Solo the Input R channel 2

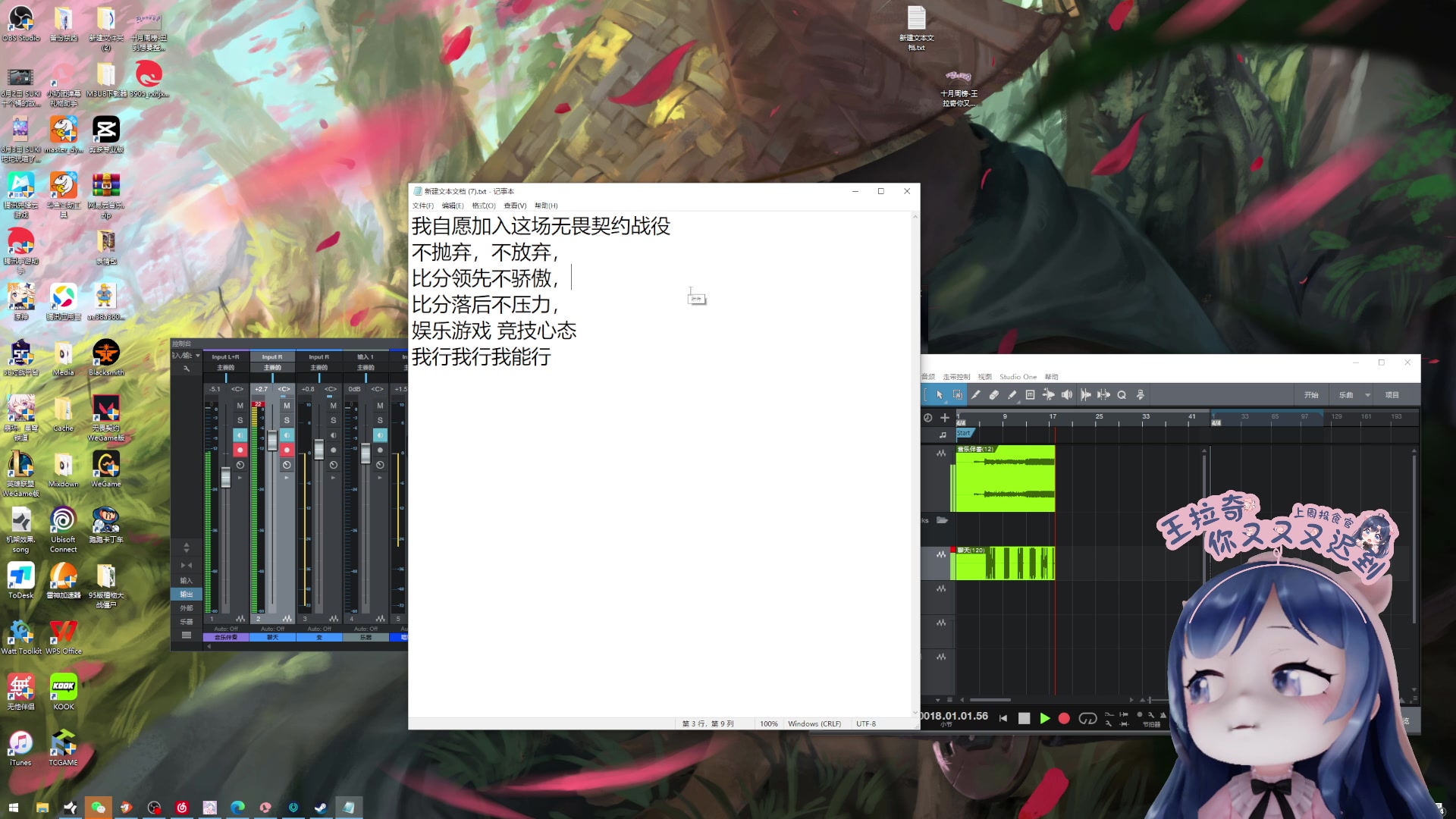click(287, 420)
